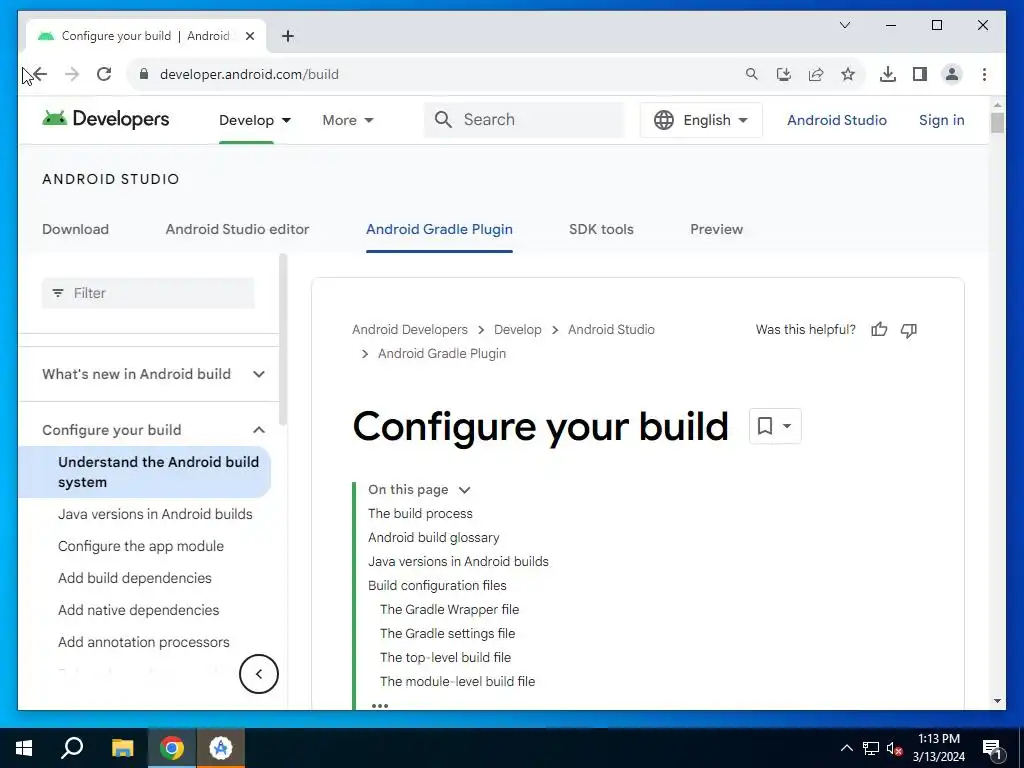Viewport: 1024px width, 768px height.
Task: Open Android Studio from the taskbar
Action: click(221, 748)
